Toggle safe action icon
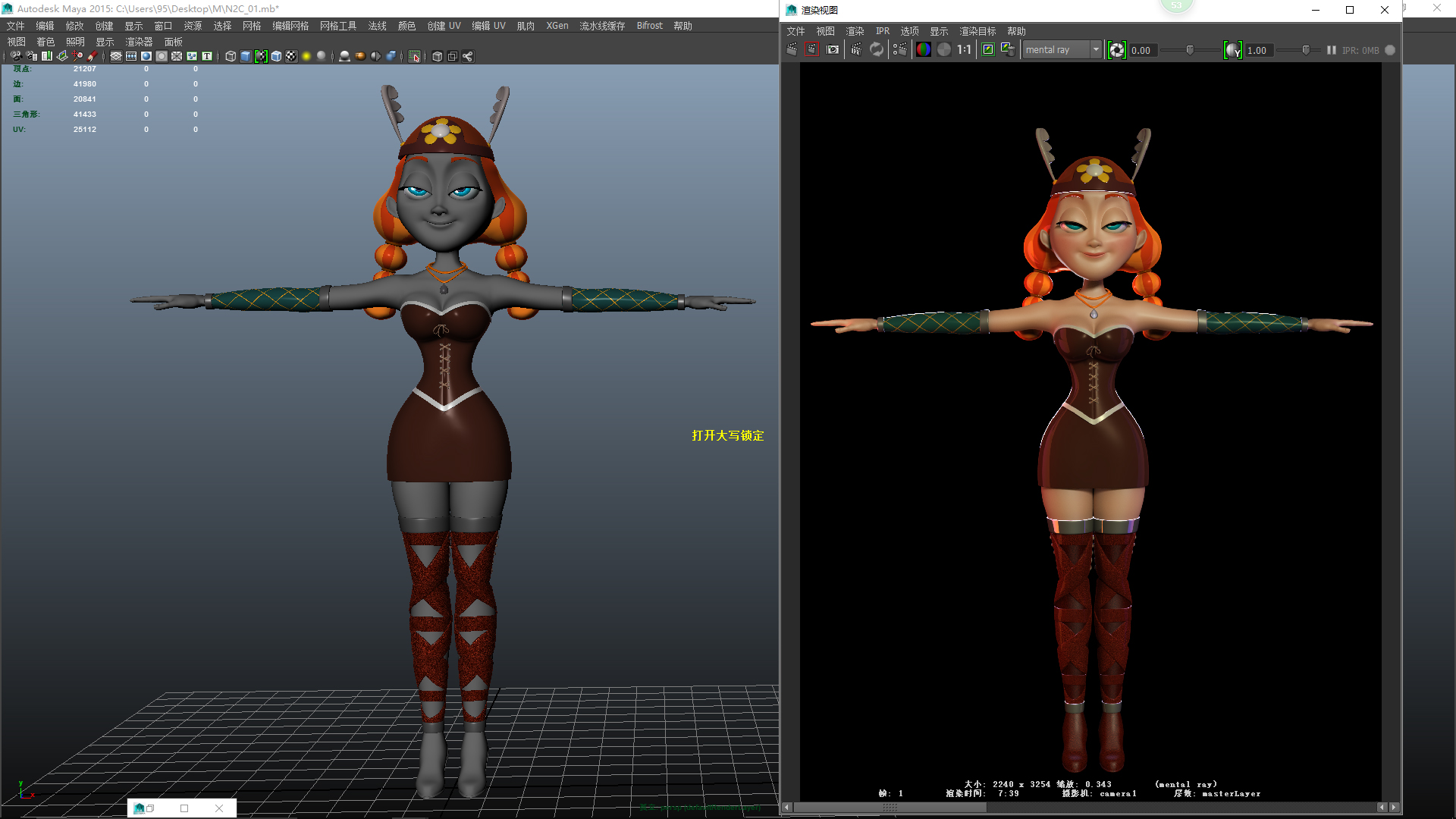1456x819 pixels. pos(192,56)
